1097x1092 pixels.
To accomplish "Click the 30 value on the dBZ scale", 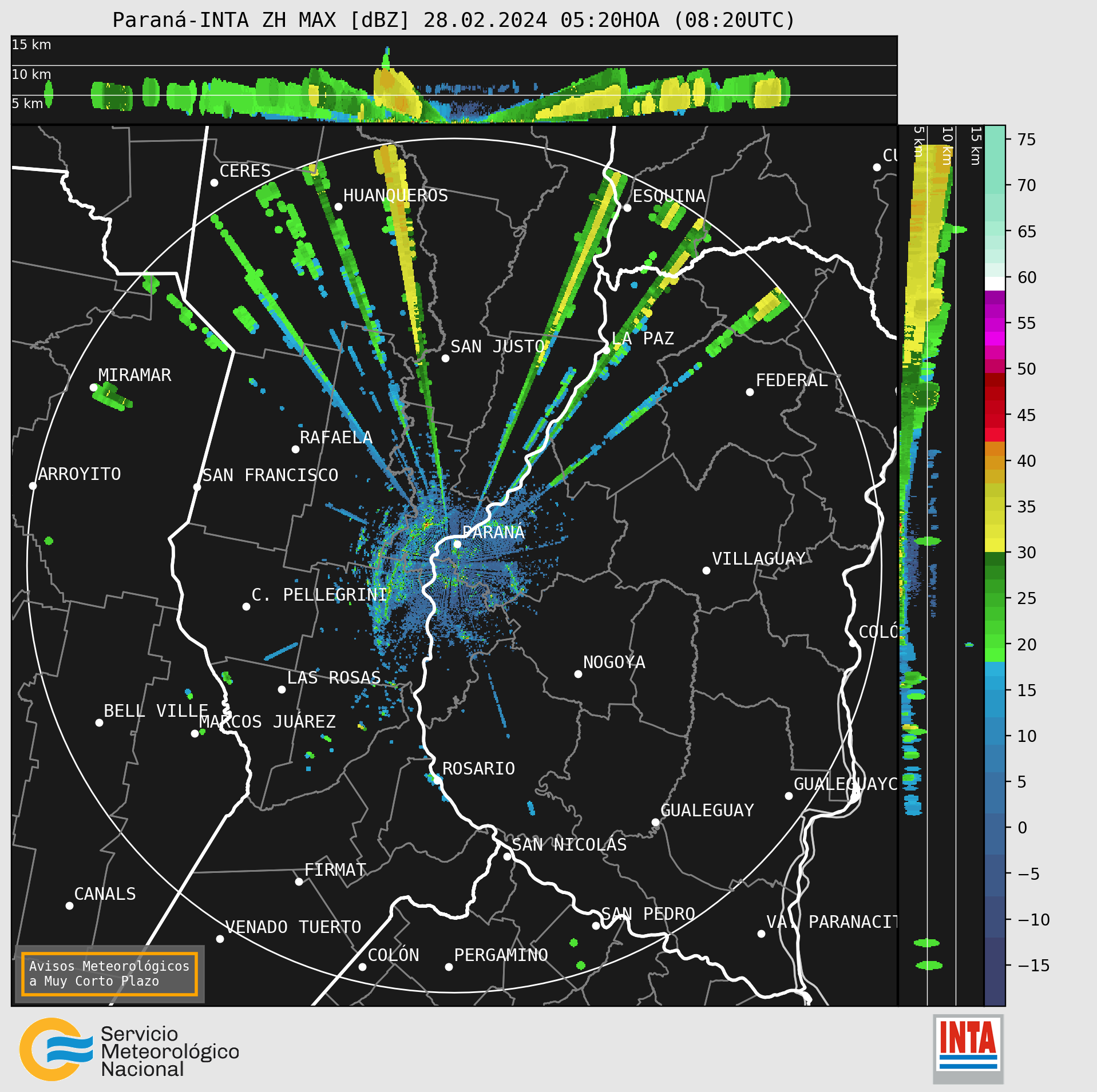I will [x=1027, y=553].
